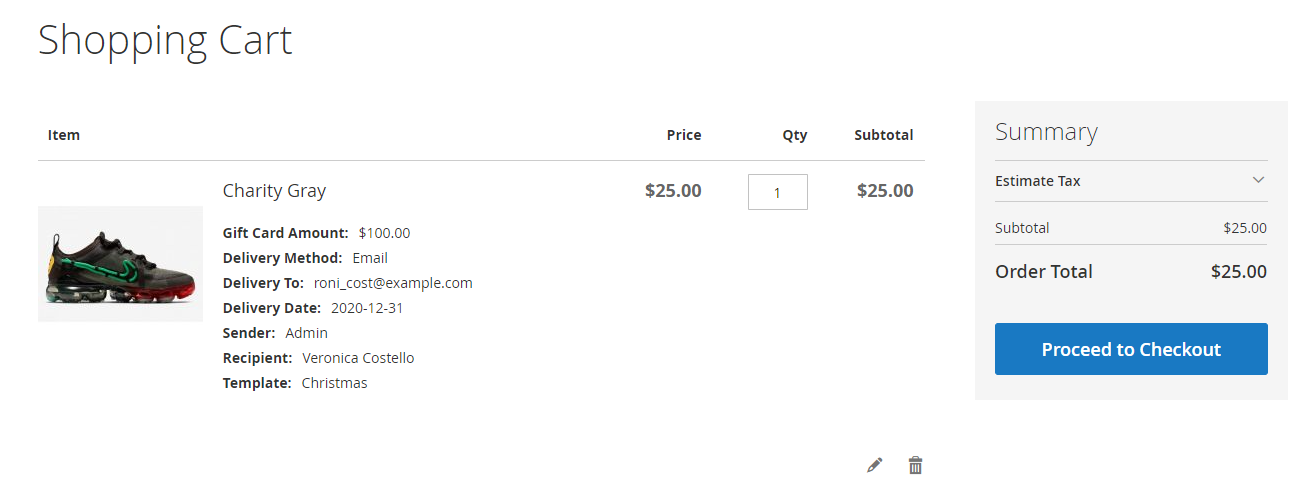Click the Shopping Cart page heading
Screen dimensions: 1307x483
(165, 41)
